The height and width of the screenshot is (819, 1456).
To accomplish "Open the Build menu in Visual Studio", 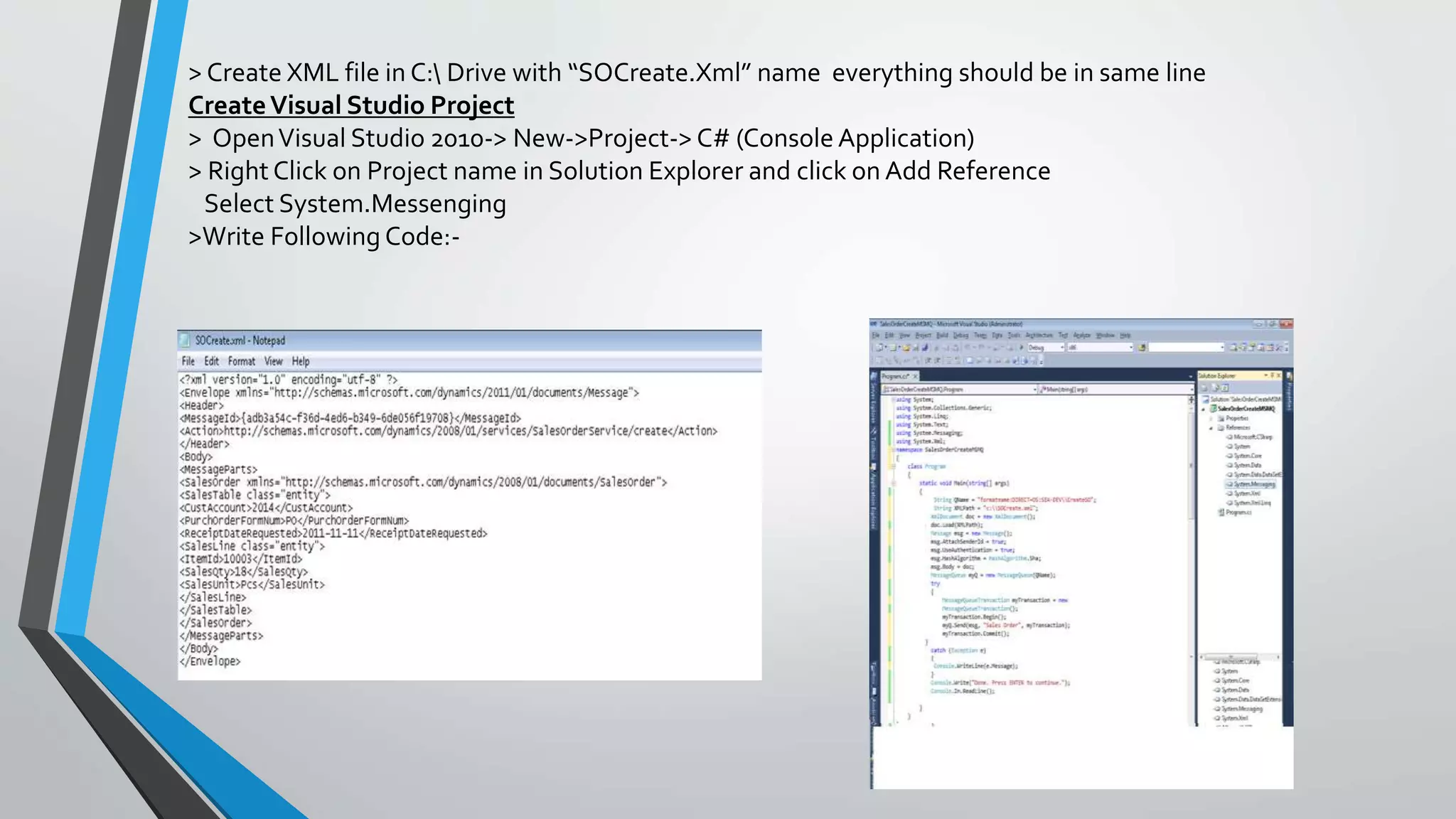I will click(942, 335).
